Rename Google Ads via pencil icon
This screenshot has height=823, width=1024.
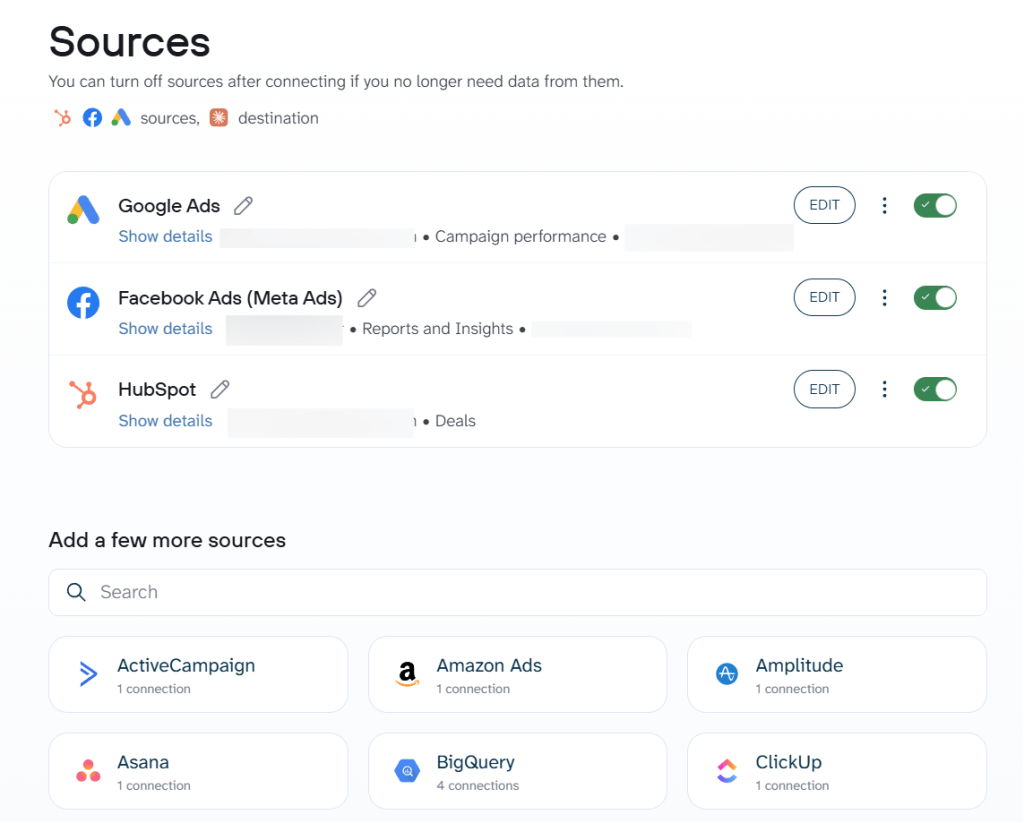[244, 206]
